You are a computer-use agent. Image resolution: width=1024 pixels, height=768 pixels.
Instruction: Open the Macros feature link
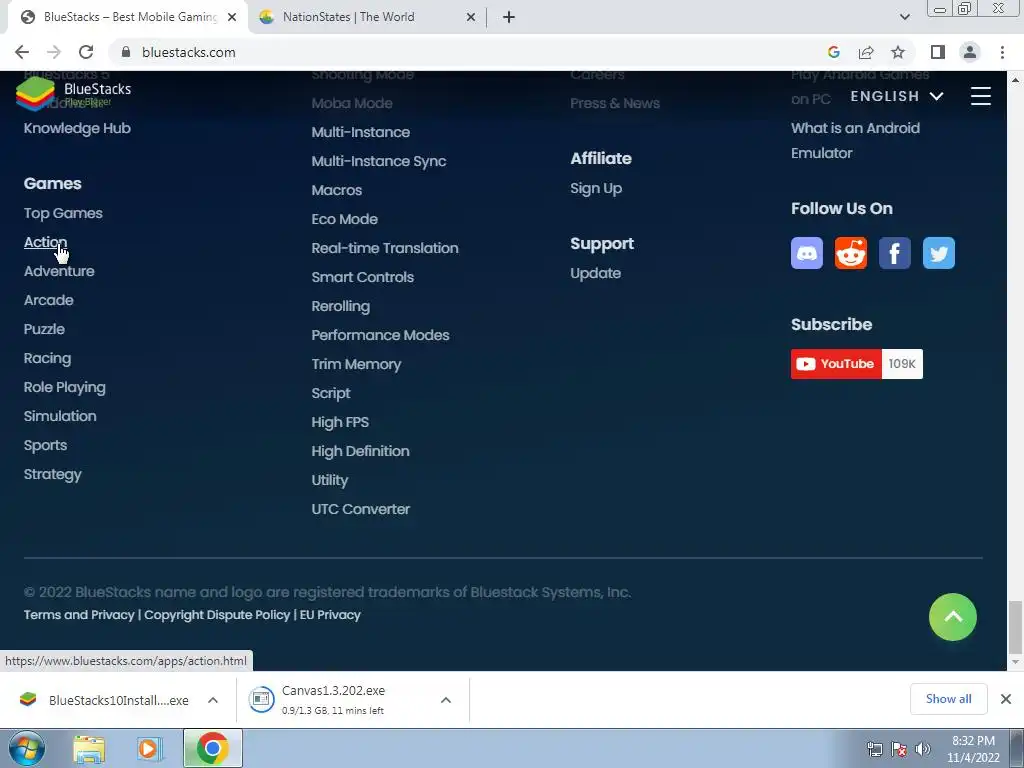336,190
